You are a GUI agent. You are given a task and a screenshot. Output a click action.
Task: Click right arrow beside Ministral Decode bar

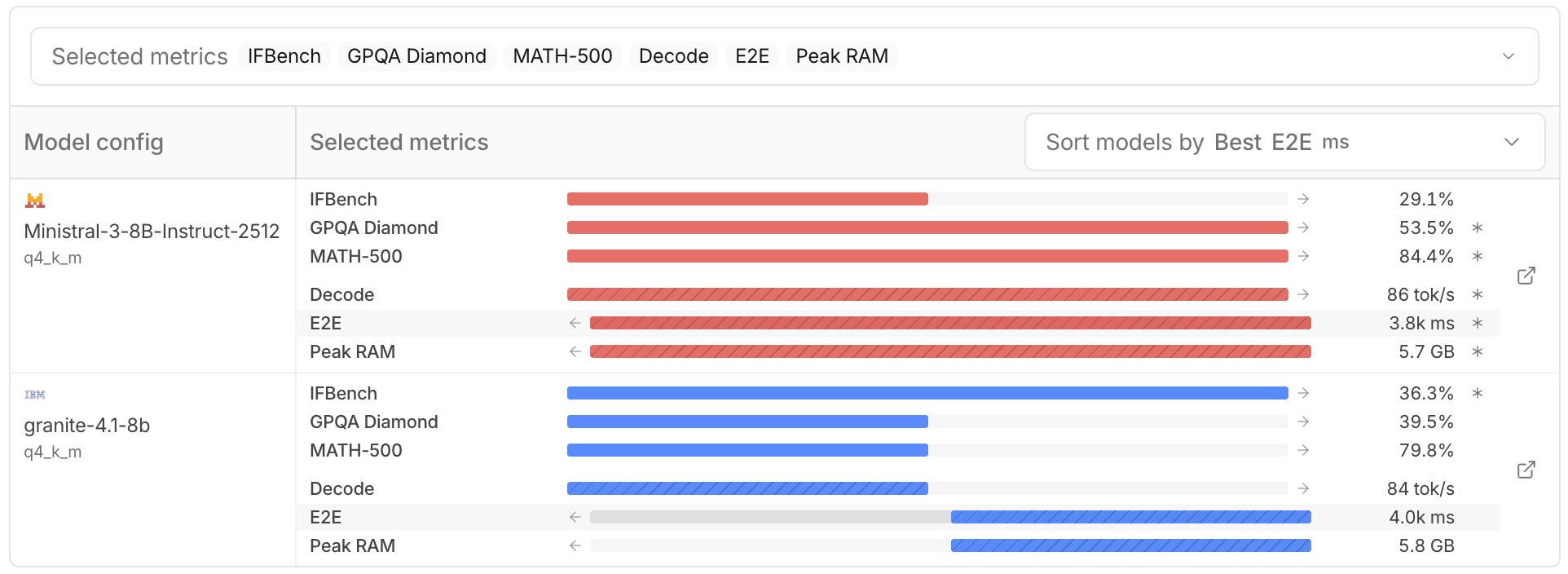1303,294
